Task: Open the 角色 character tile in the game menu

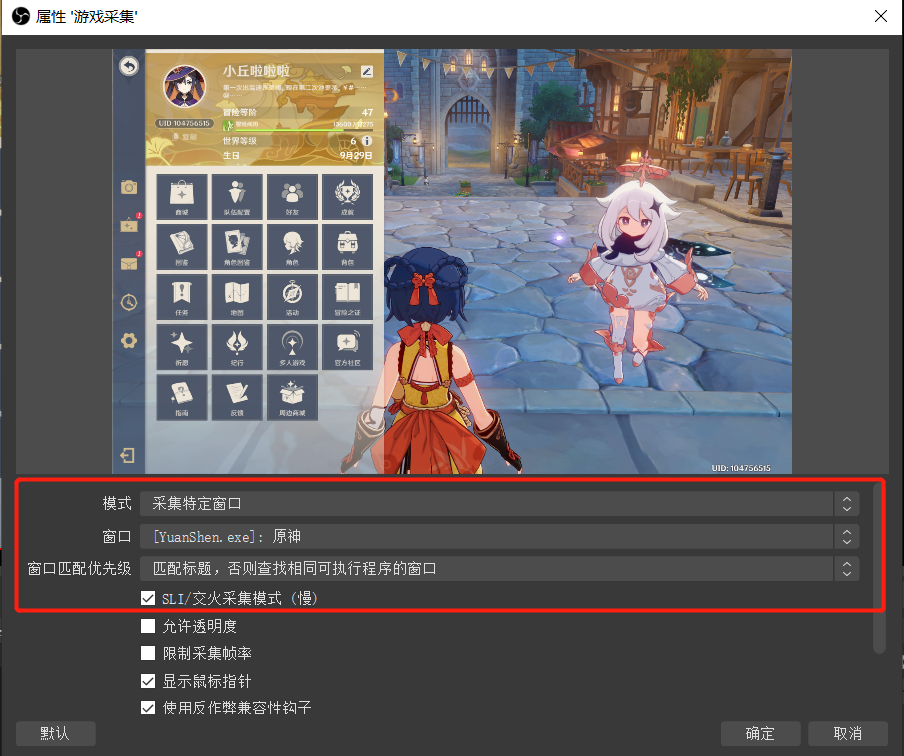Action: tap(292, 247)
